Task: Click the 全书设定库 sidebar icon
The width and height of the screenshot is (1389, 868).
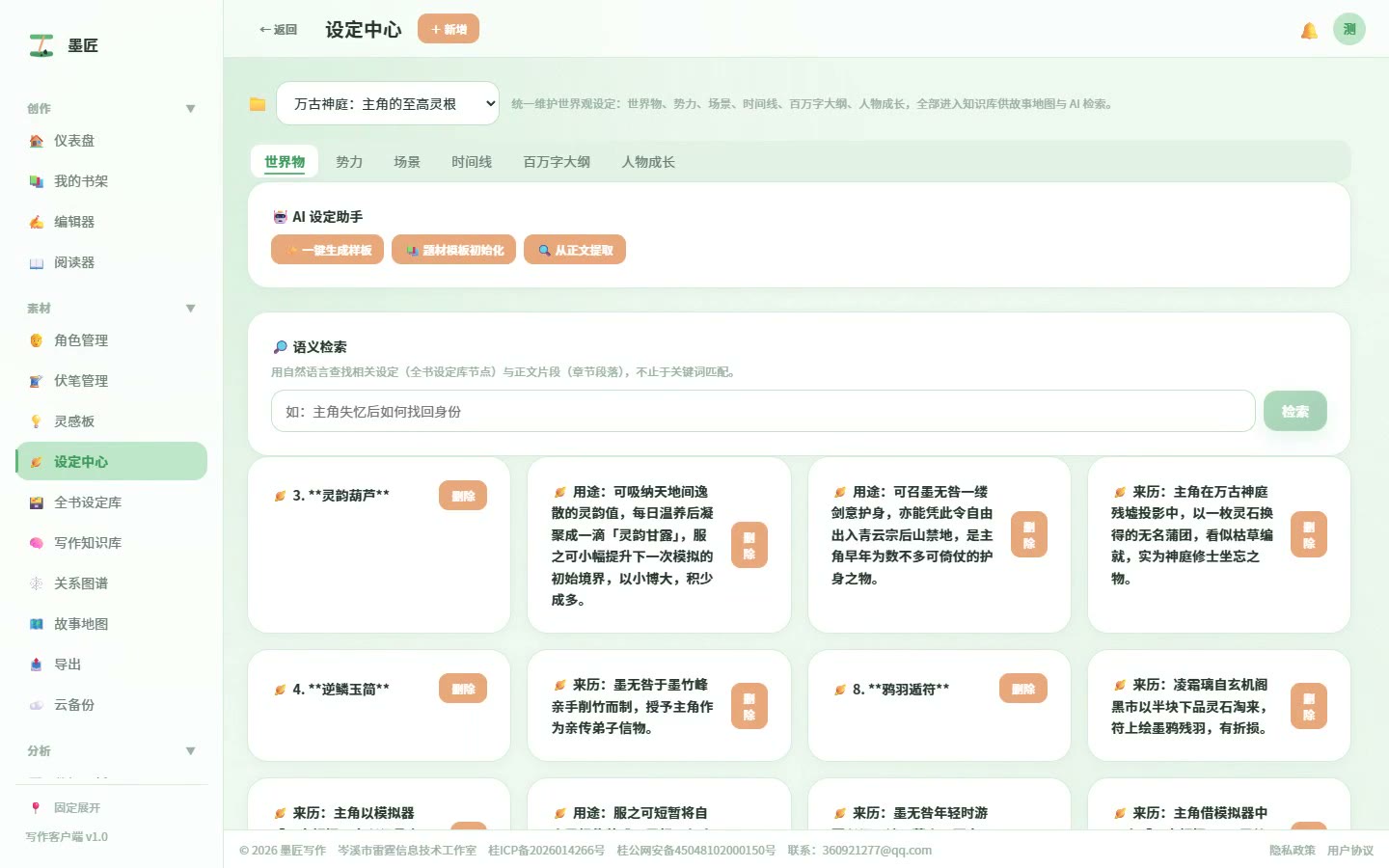Action: coord(36,502)
